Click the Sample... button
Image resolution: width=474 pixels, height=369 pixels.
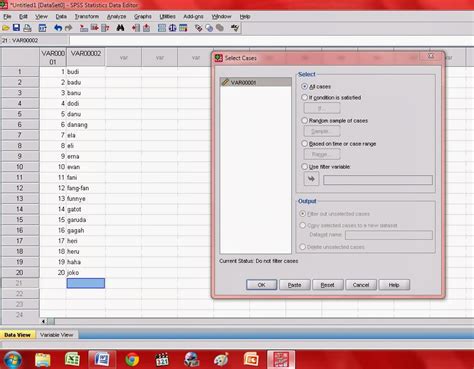click(x=322, y=131)
